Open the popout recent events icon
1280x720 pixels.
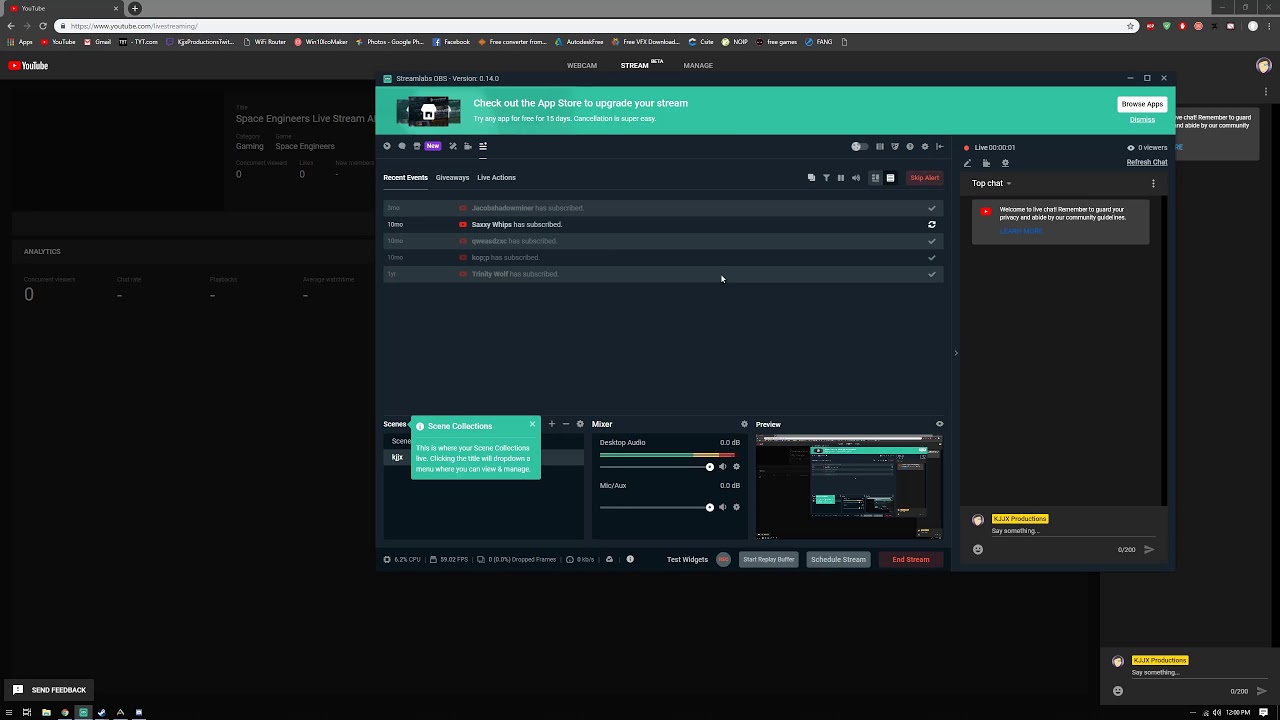click(811, 178)
